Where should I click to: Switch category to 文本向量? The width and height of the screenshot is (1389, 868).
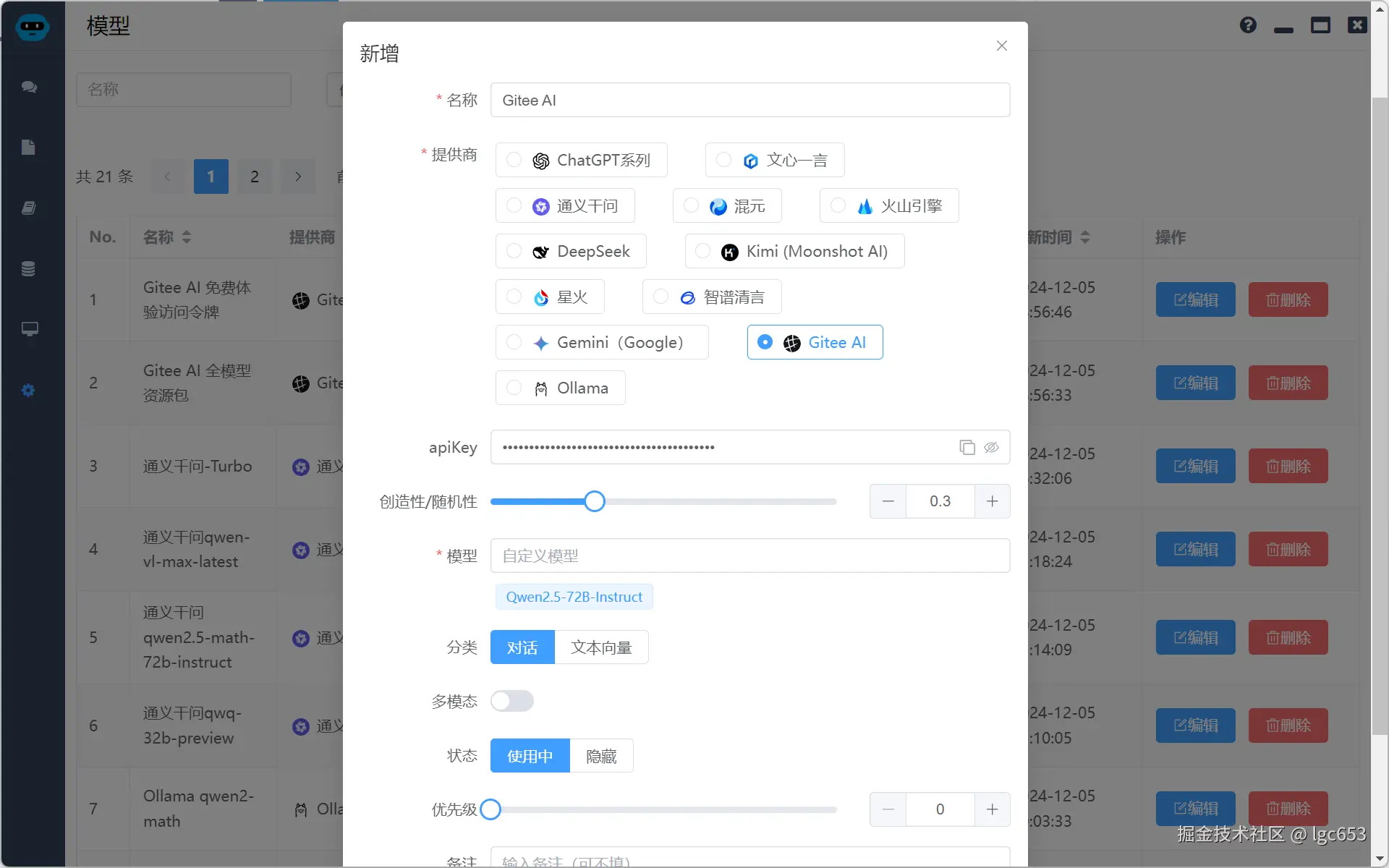[600, 647]
